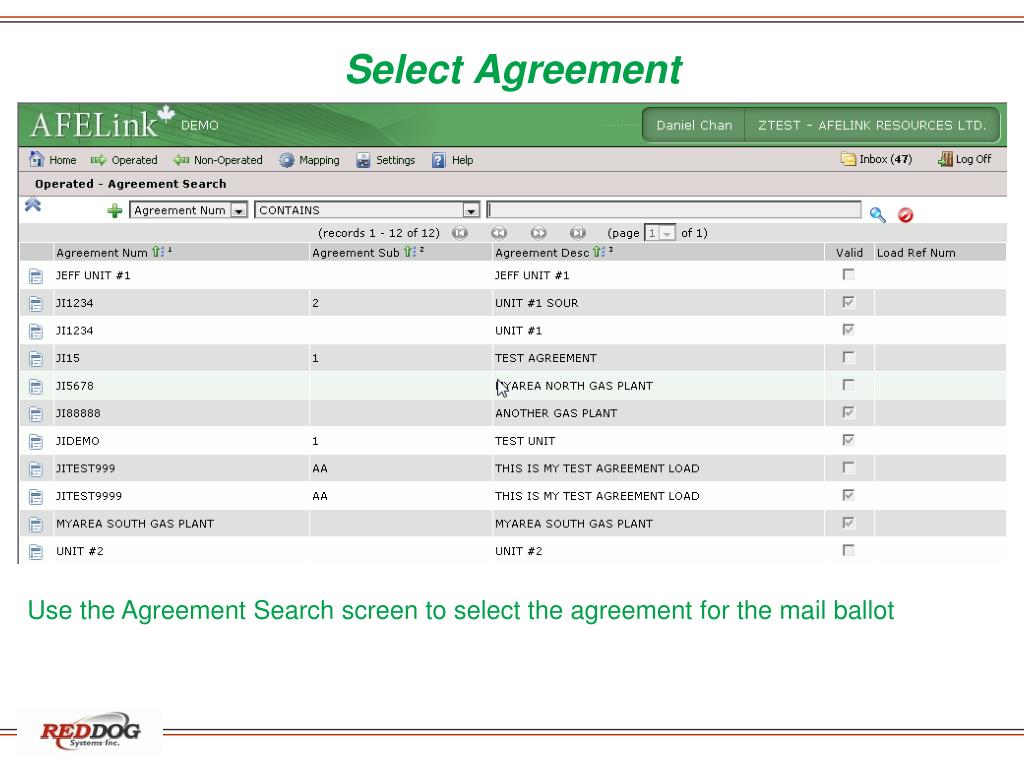Click the Valid column header
Viewport: 1024px width, 768px height.
click(849, 253)
